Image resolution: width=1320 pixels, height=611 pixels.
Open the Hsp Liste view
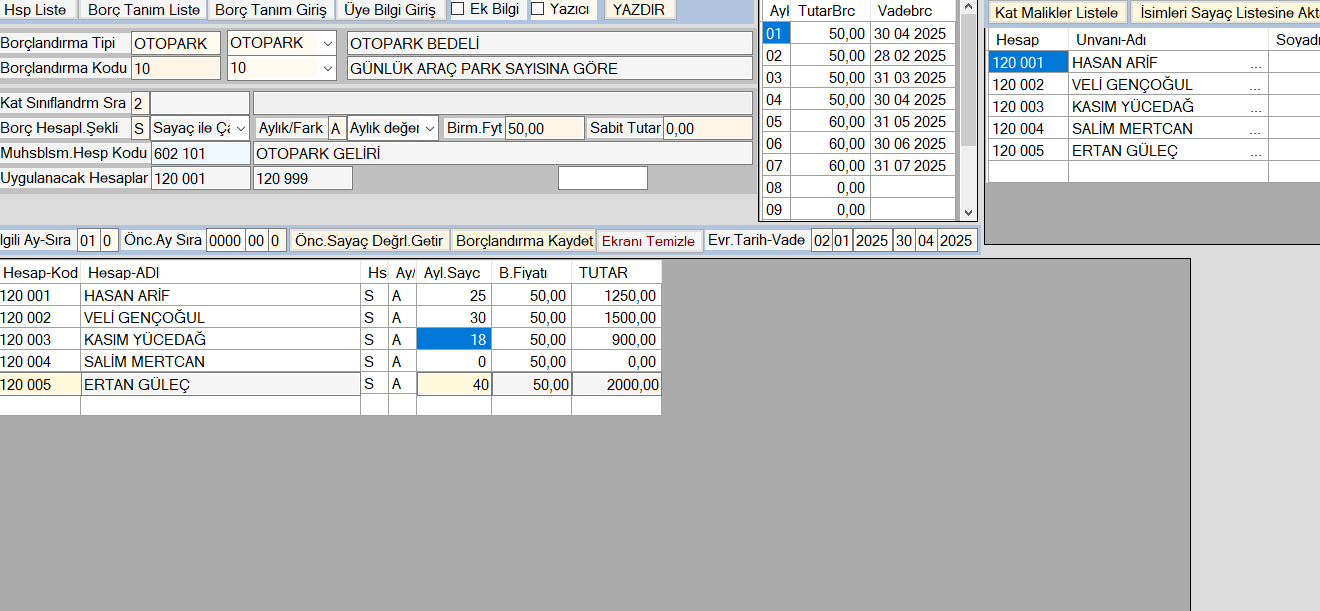pos(38,10)
